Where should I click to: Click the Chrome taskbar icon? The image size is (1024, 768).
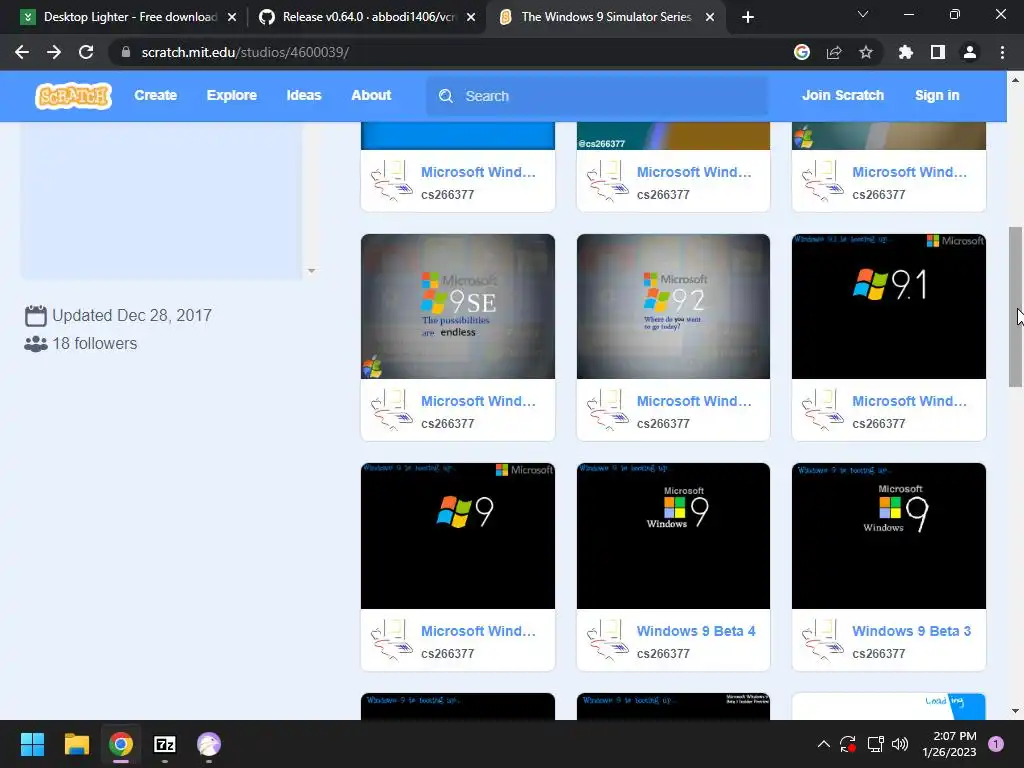[121, 744]
